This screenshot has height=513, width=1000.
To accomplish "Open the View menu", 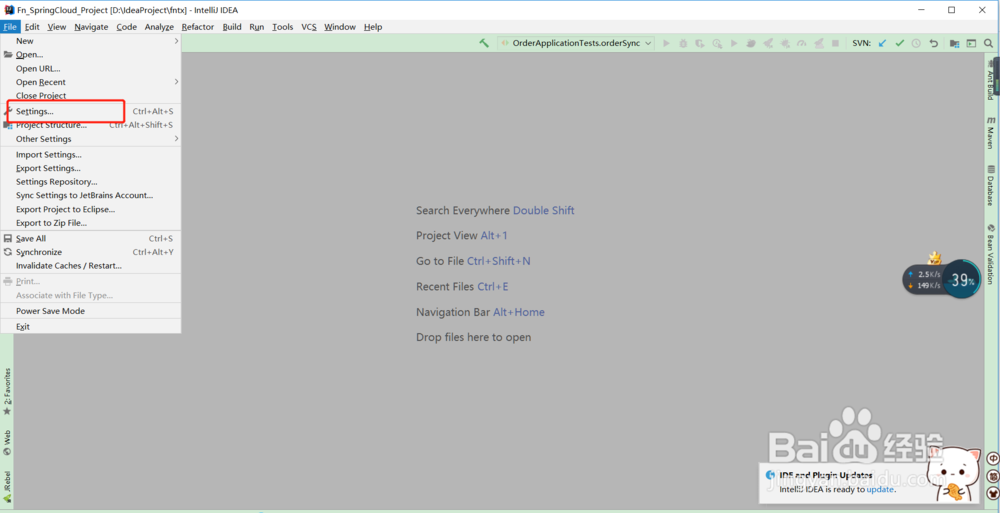I will click(x=57, y=27).
